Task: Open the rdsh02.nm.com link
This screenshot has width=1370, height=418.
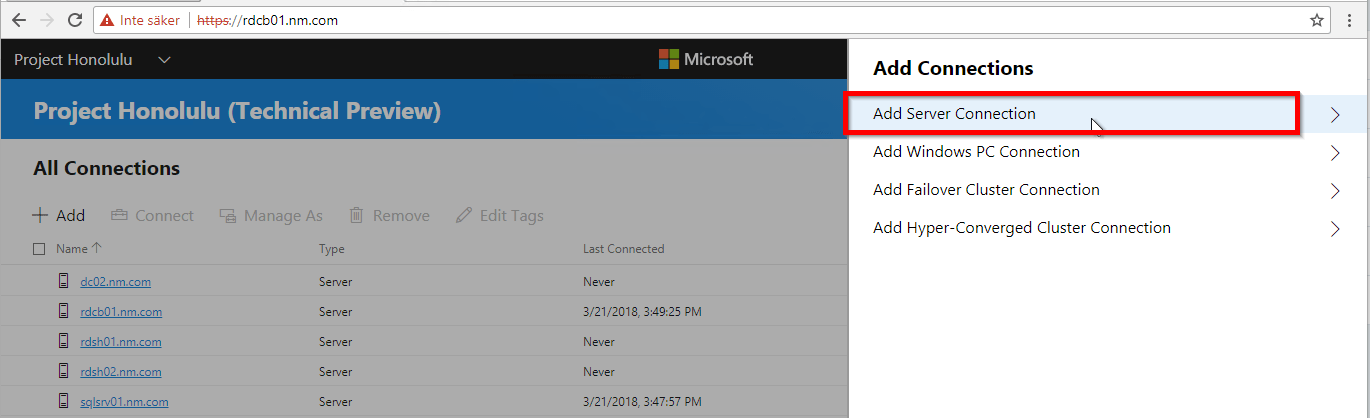Action: click(120, 372)
